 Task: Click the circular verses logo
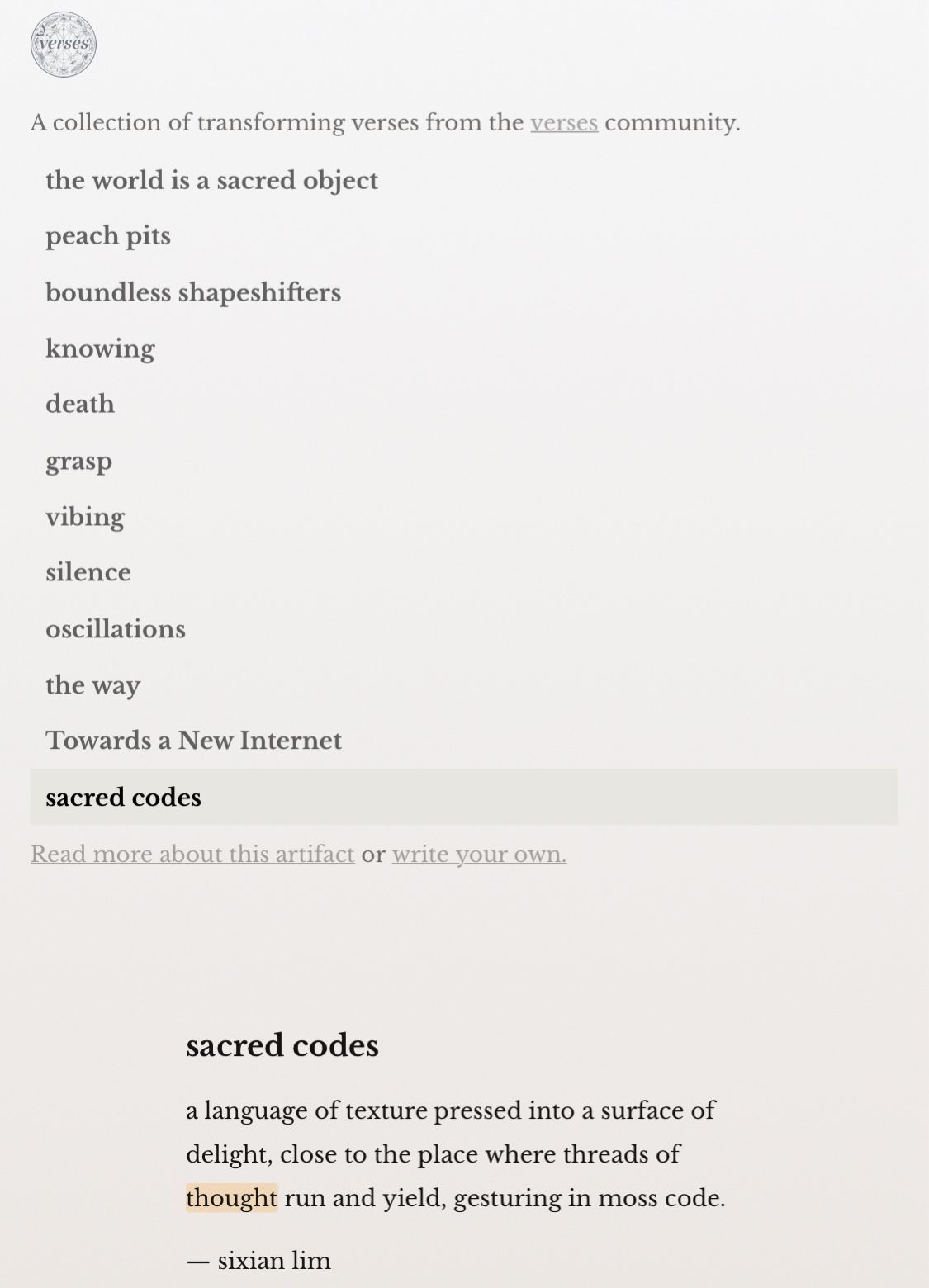tap(64, 45)
